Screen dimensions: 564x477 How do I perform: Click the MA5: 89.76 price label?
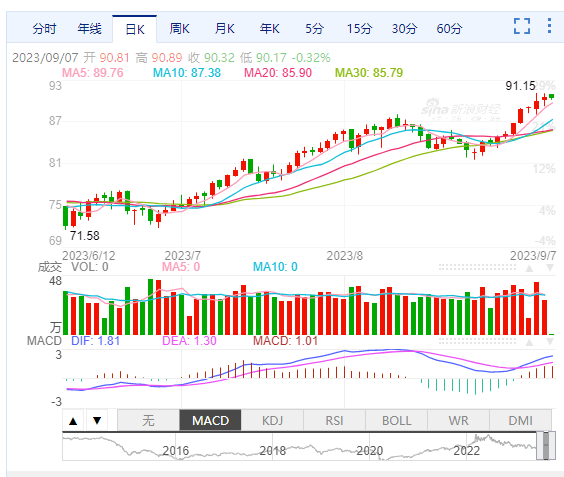pyautogui.click(x=93, y=73)
